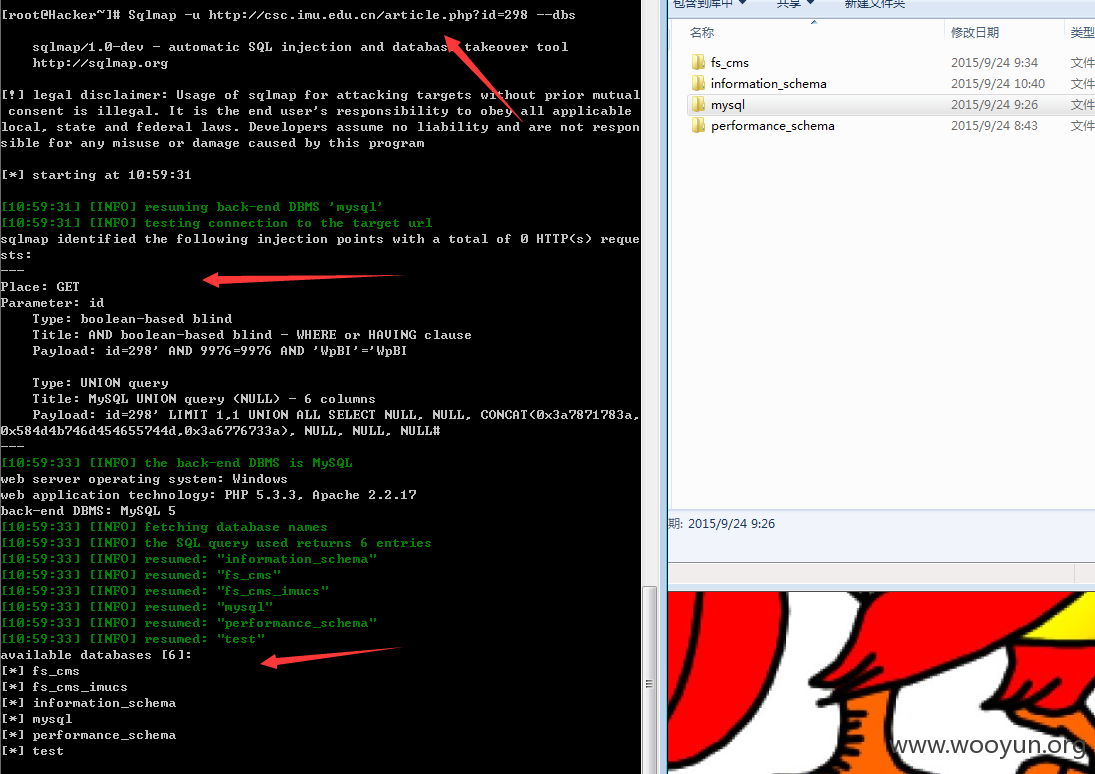Click 'resuming back-end DBMS mysql' log line

[192, 207]
